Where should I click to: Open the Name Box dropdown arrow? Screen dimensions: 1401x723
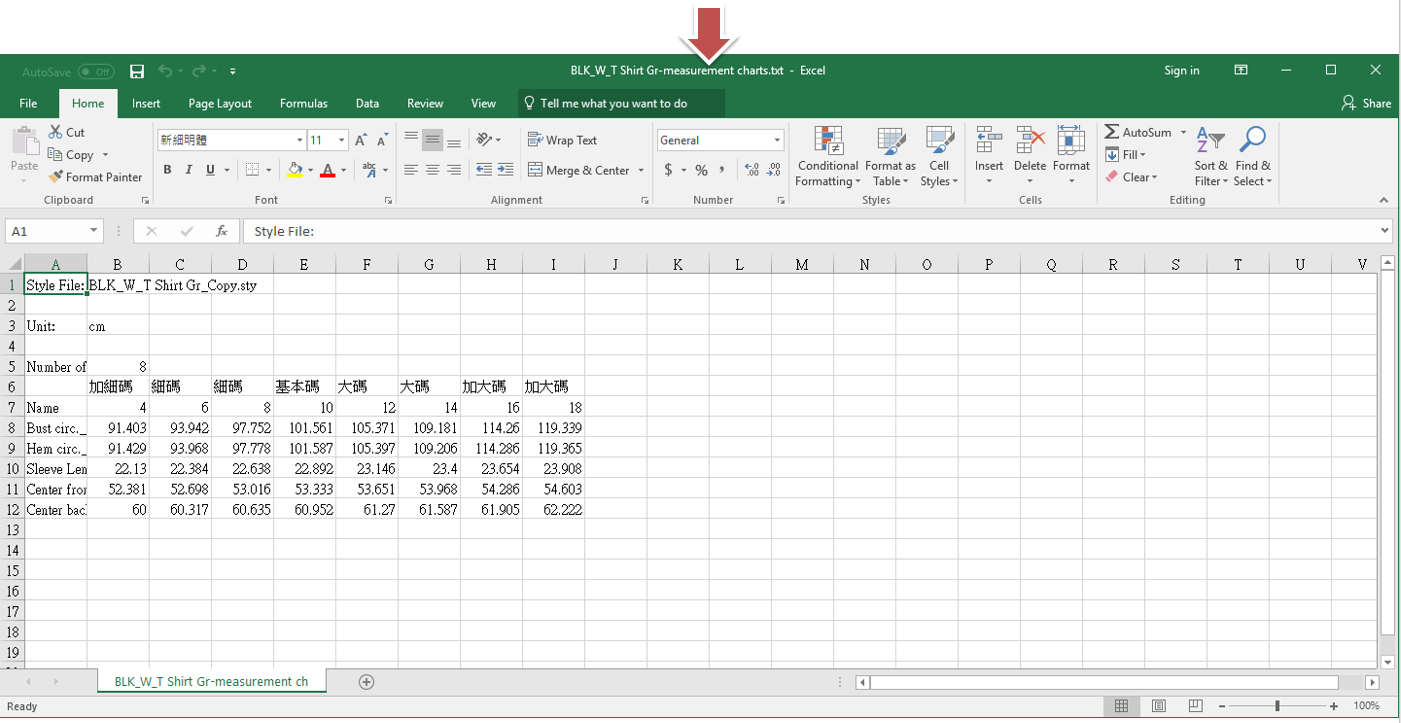pyautogui.click(x=93, y=231)
